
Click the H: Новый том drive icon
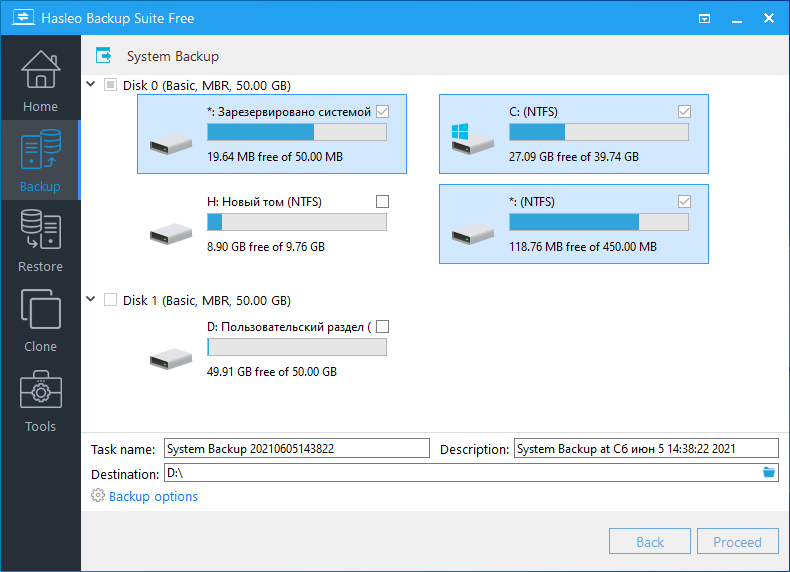[171, 234]
